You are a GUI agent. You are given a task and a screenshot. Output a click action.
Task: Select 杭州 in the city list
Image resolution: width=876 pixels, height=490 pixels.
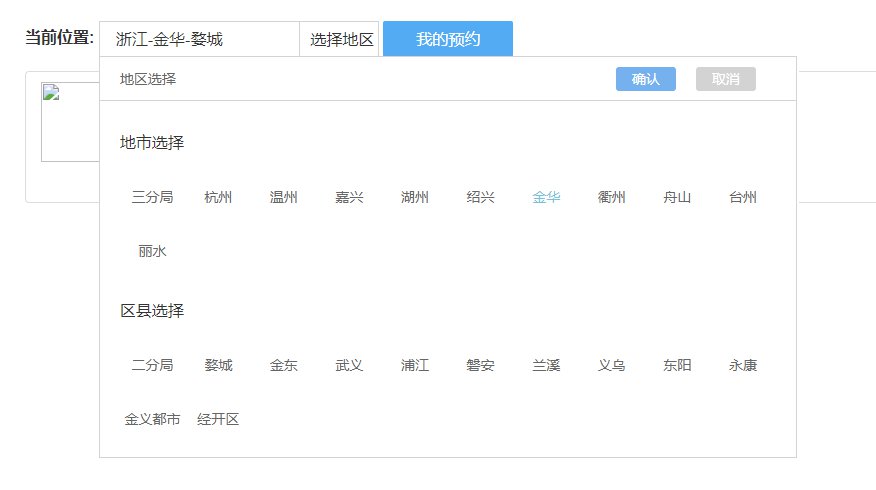click(x=218, y=197)
